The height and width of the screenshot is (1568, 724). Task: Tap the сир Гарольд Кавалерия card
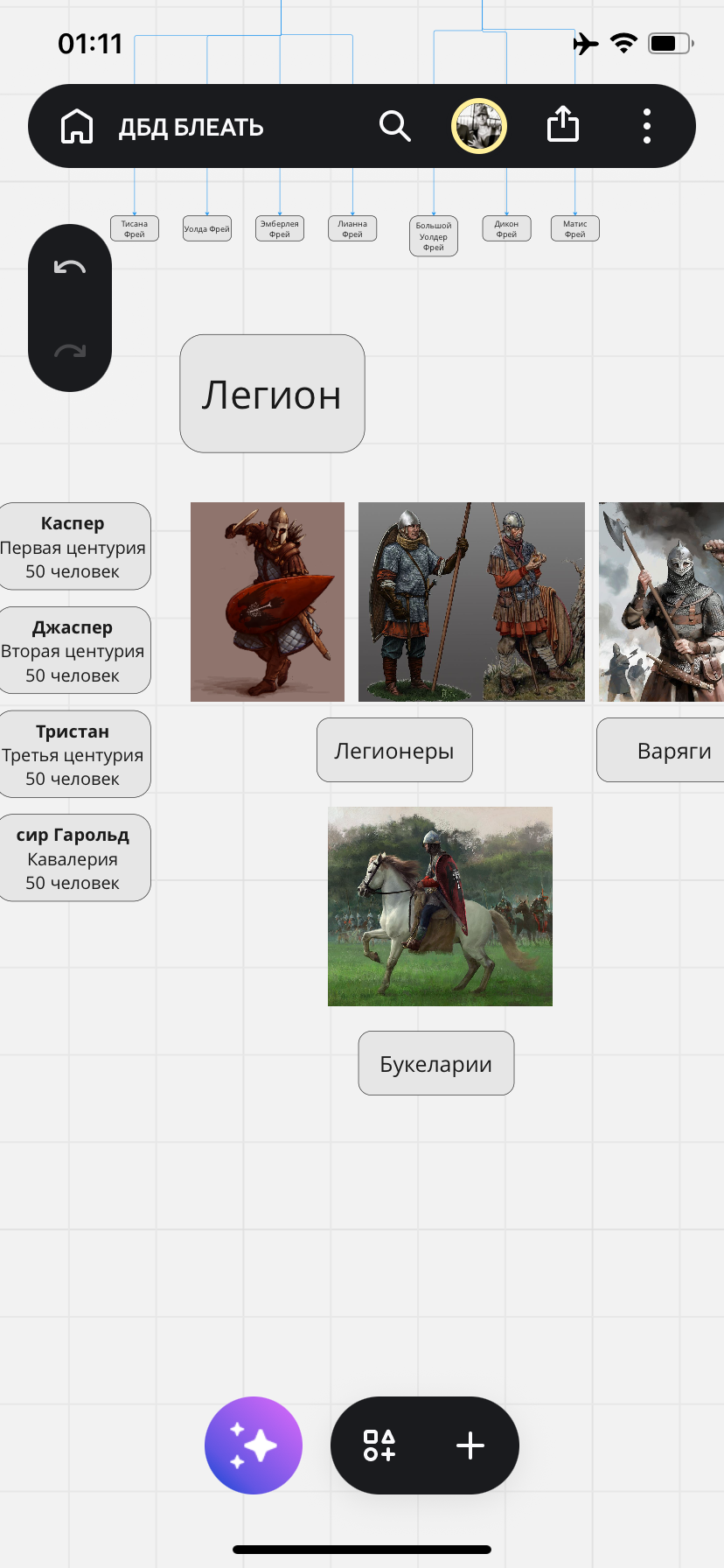point(73,858)
